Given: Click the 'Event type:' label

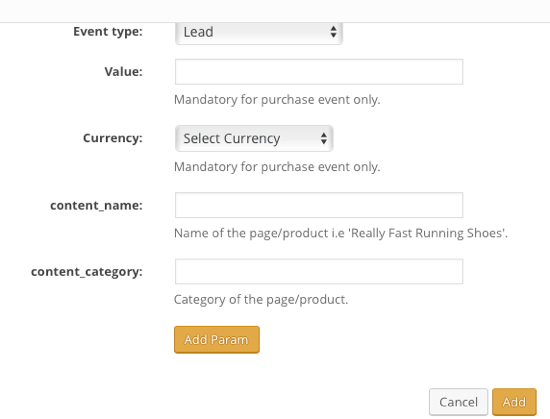Looking at the screenshot, I should [108, 32].
